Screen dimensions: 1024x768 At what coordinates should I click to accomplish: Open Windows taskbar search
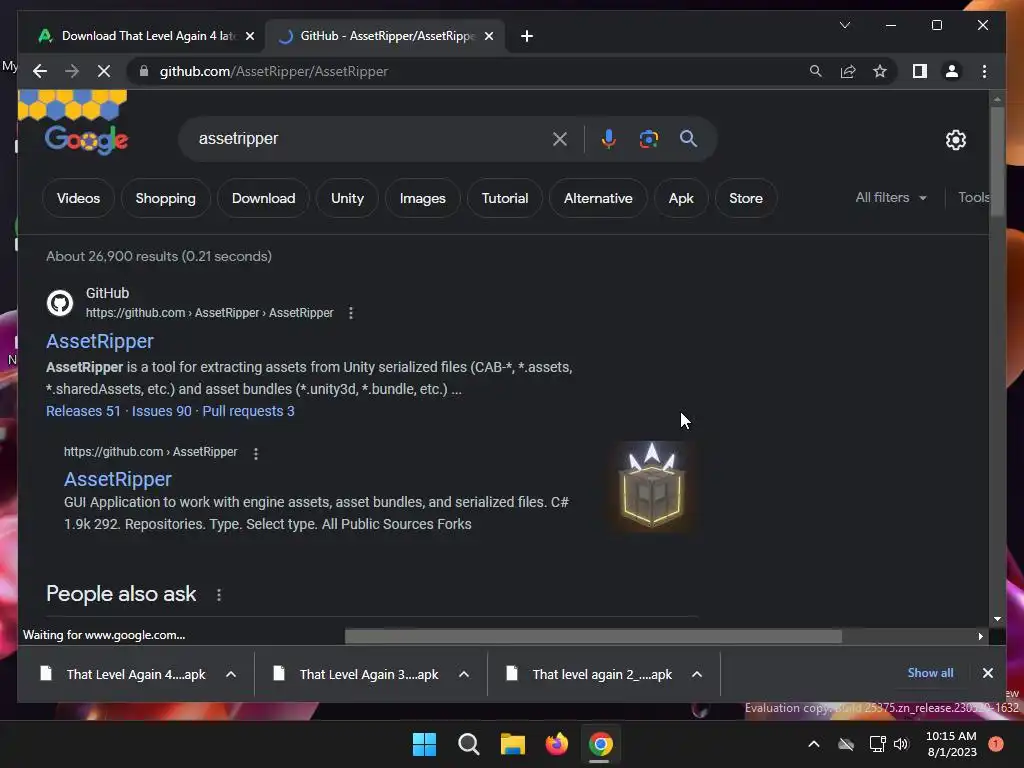pyautogui.click(x=468, y=744)
